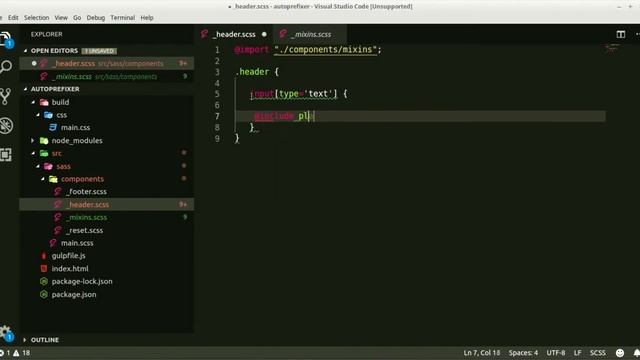Open the View menu

point(61,18)
